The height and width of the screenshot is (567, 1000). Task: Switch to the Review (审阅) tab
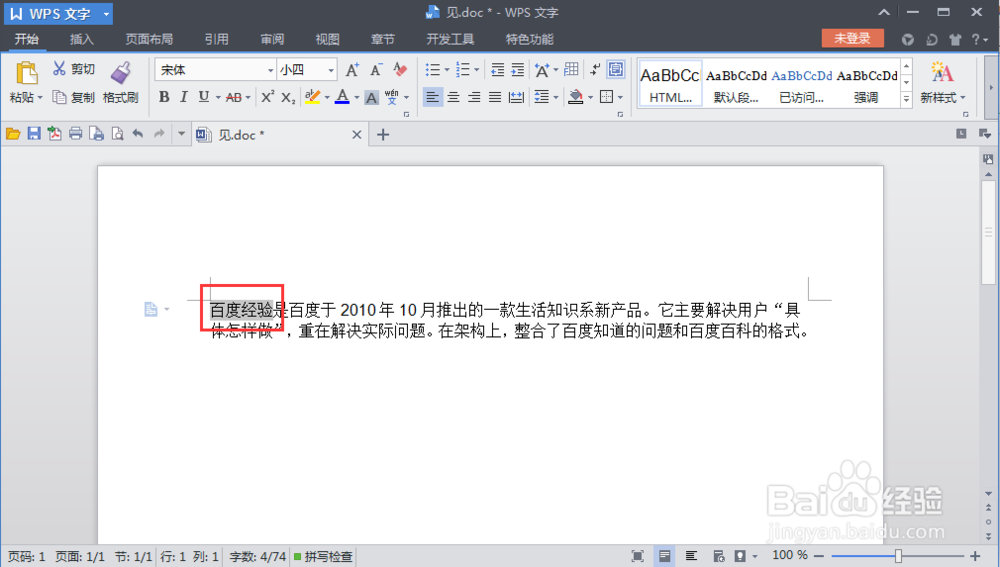[272, 39]
